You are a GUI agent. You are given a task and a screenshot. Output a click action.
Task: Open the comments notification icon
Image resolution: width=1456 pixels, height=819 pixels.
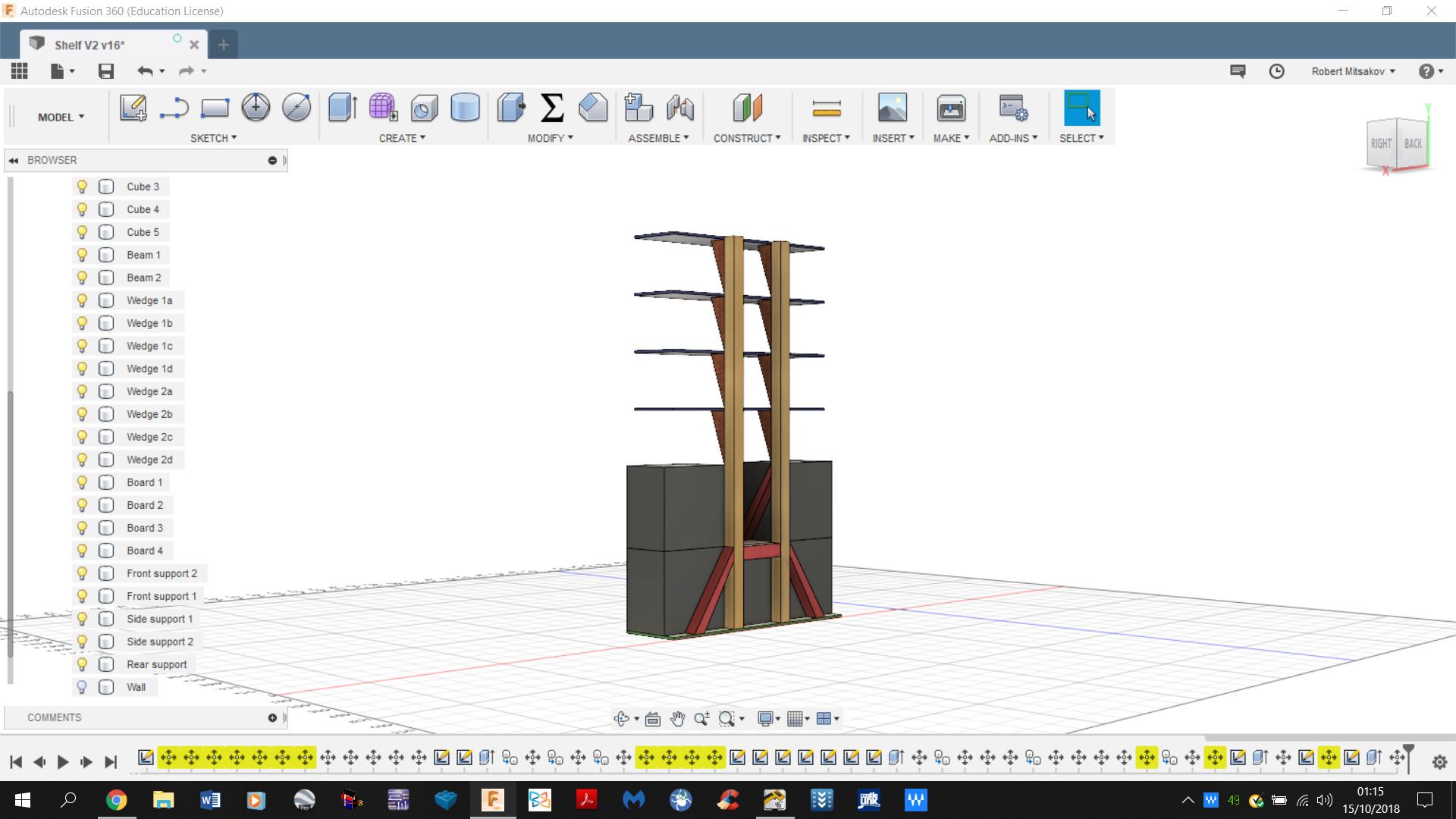(x=1238, y=71)
